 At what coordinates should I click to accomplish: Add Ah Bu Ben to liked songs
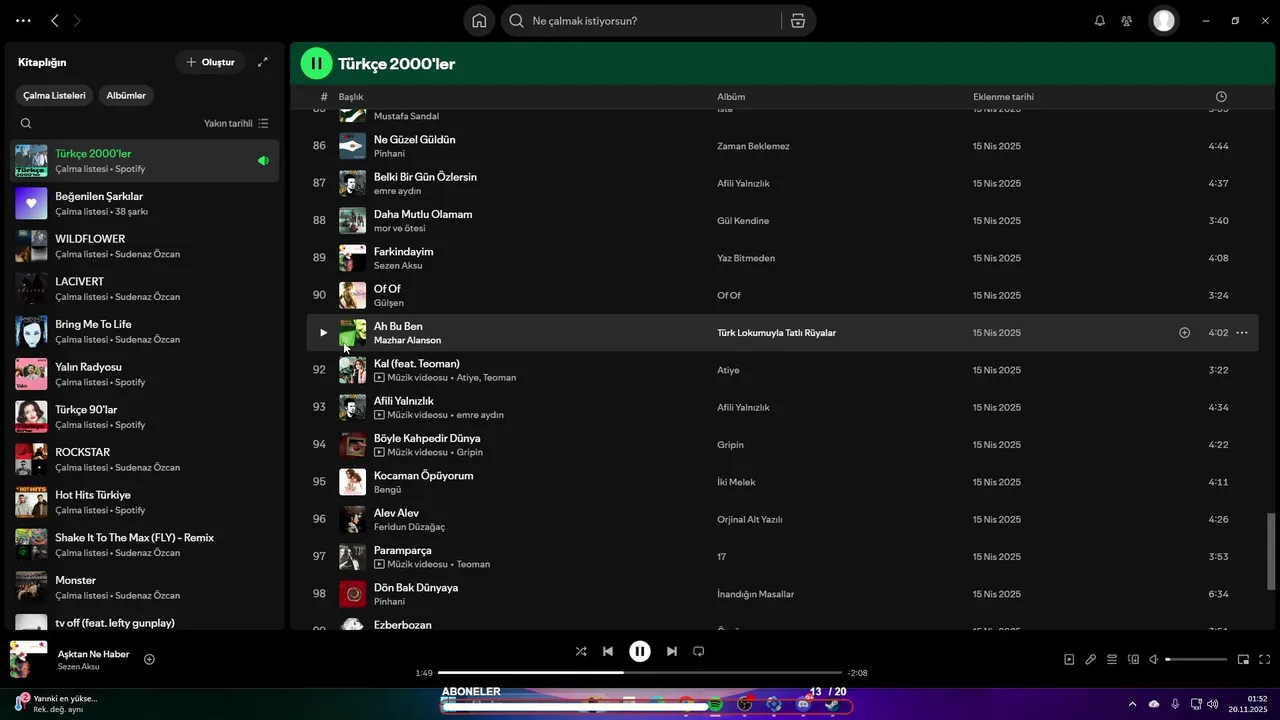[x=1184, y=332]
